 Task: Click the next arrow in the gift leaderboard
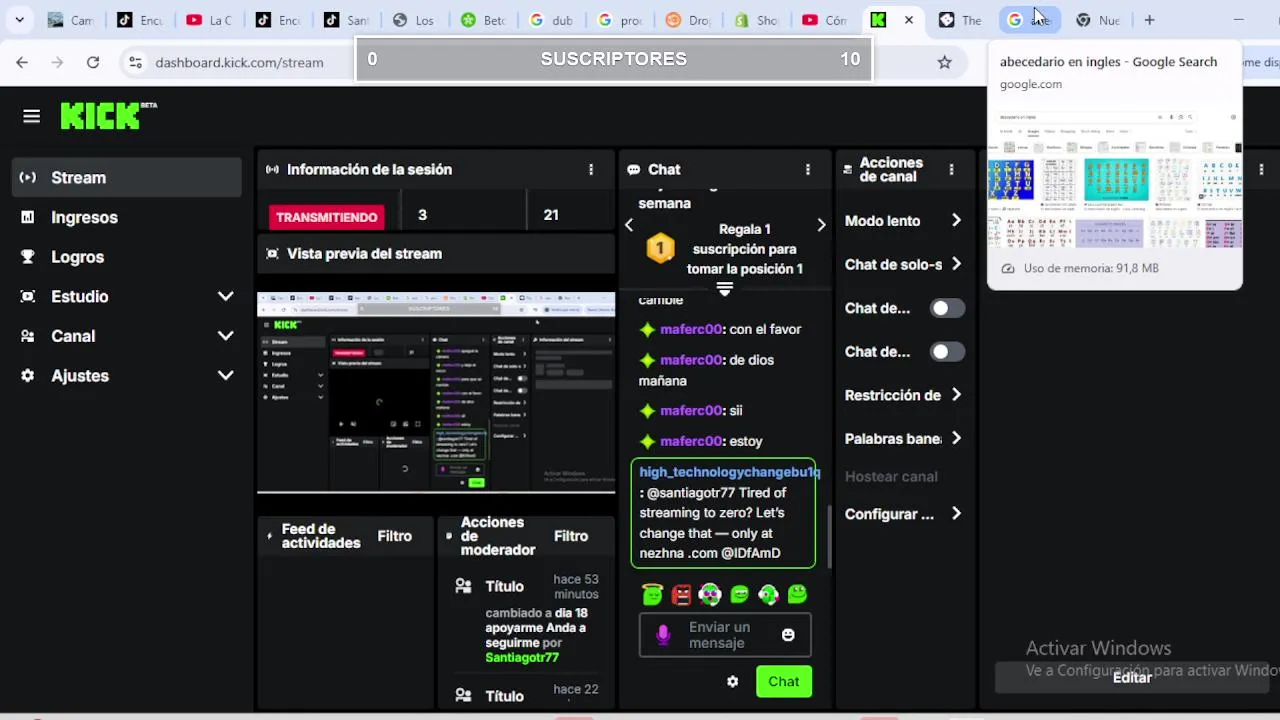point(821,225)
